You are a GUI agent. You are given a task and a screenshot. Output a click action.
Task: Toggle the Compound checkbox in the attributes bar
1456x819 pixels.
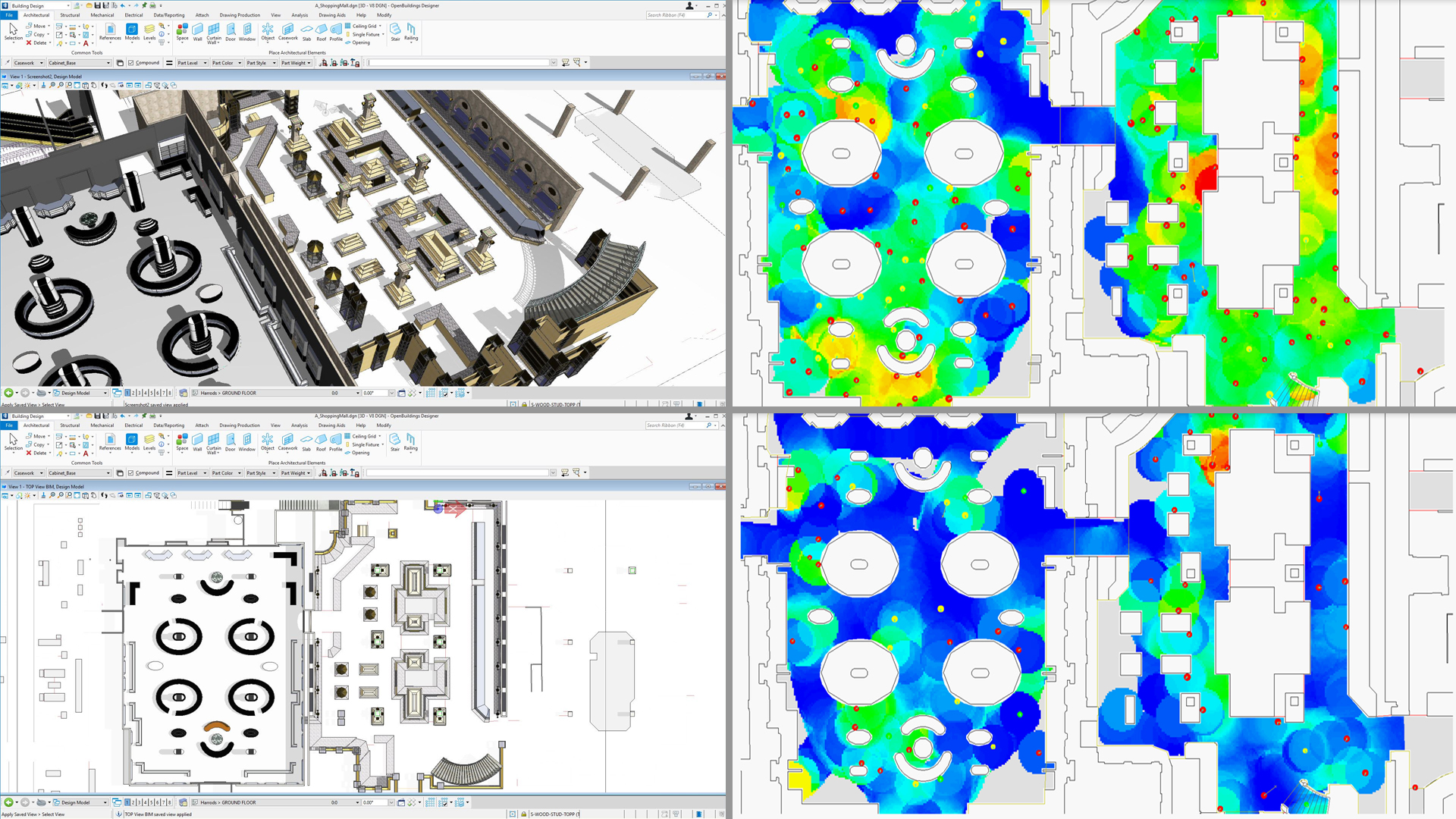tap(131, 62)
